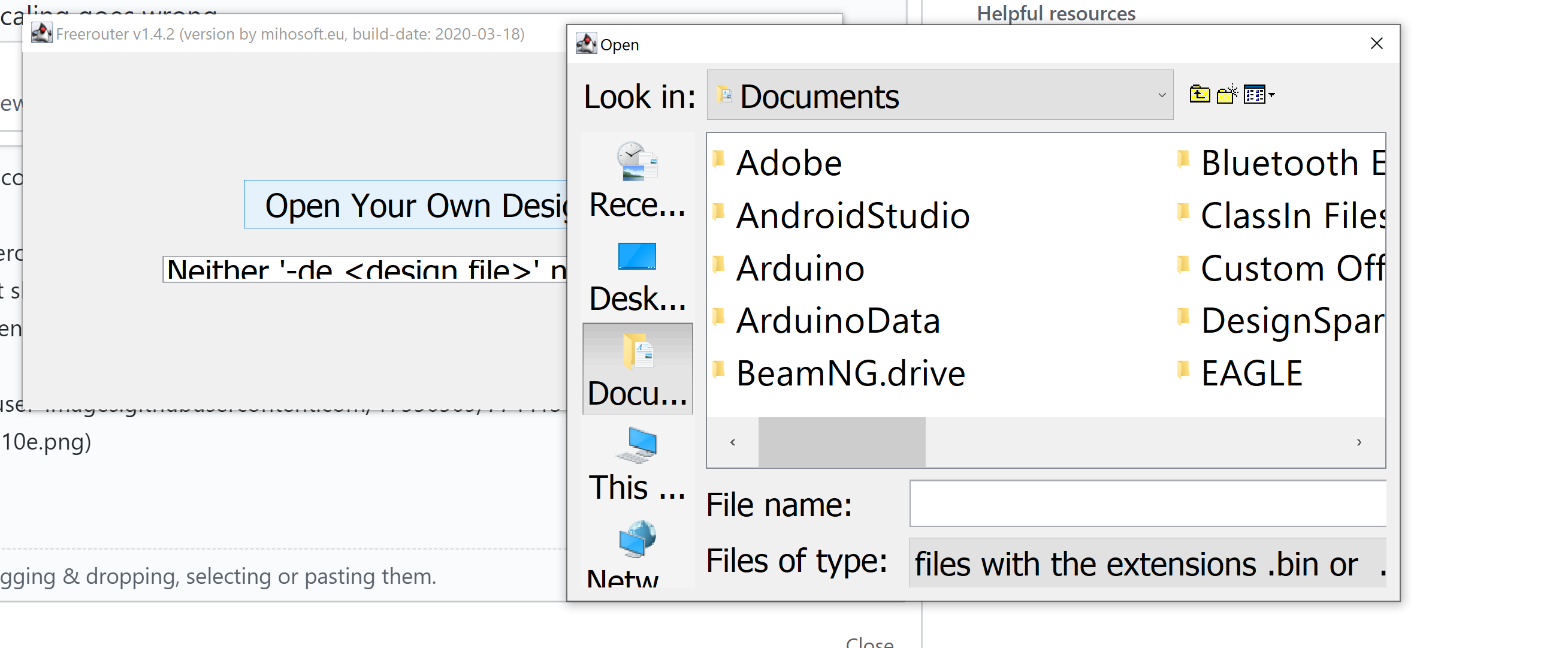Select the BeamNG.drive folder

click(x=850, y=373)
